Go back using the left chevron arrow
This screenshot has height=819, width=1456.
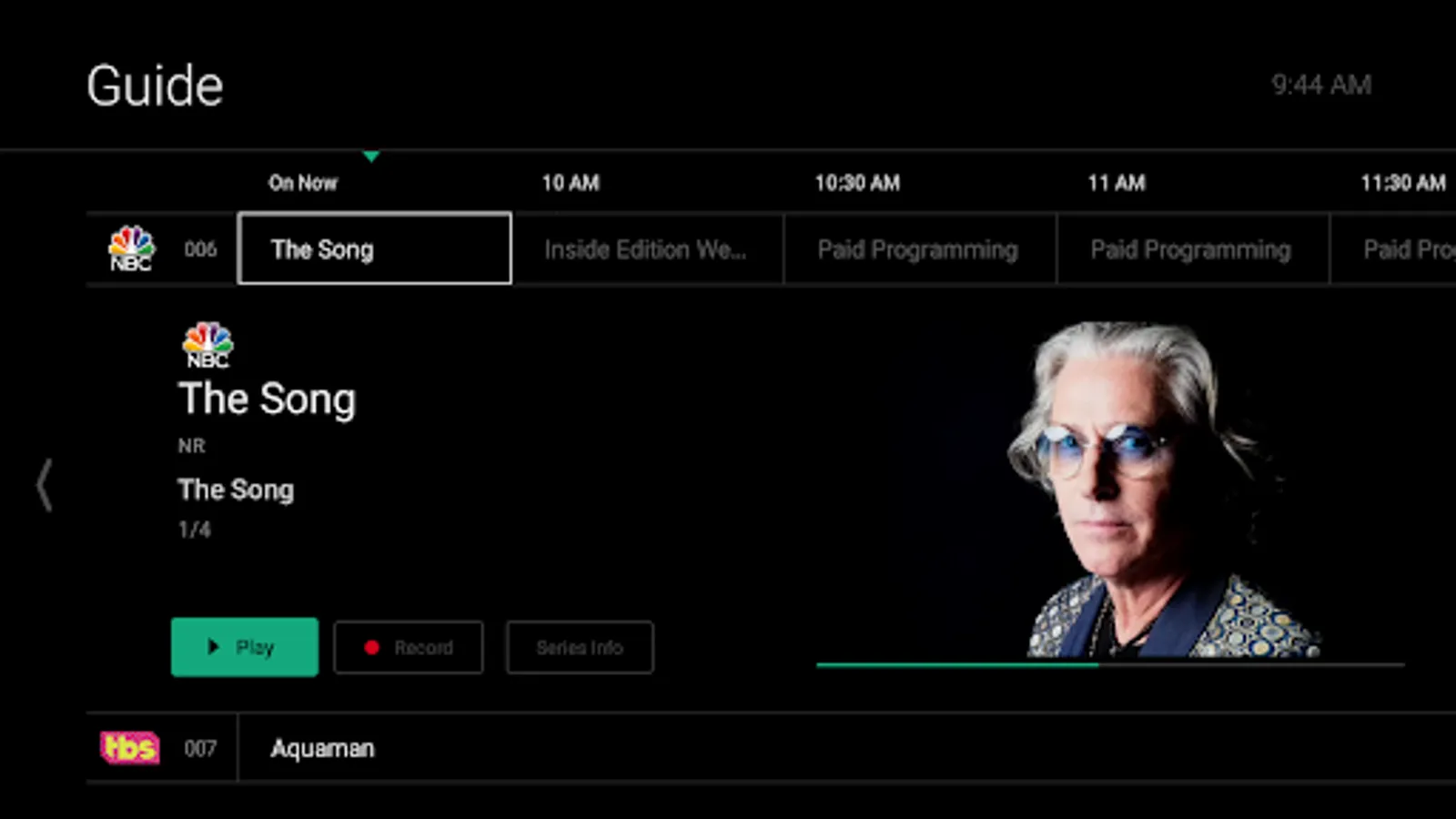44,485
